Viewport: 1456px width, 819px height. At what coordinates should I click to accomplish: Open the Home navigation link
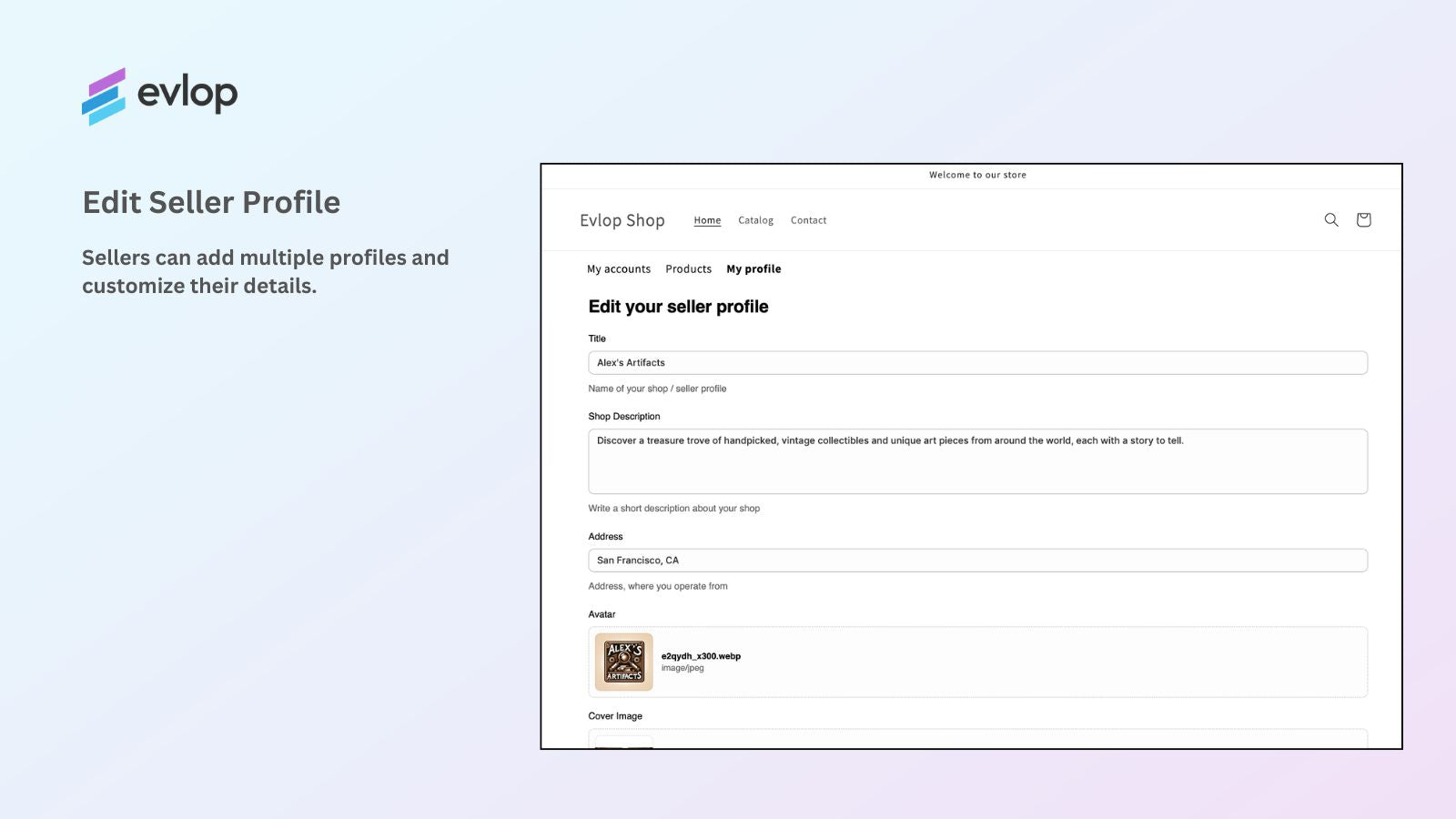(707, 220)
